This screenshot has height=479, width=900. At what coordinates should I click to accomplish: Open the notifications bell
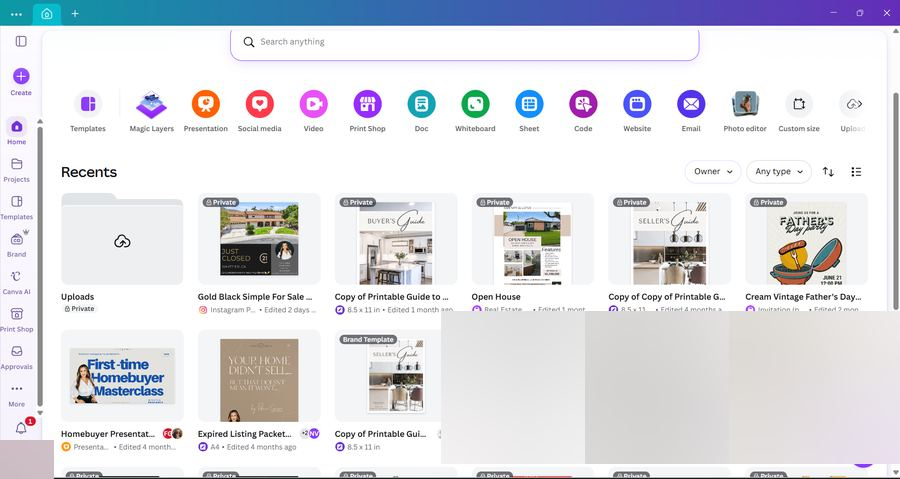[21, 428]
